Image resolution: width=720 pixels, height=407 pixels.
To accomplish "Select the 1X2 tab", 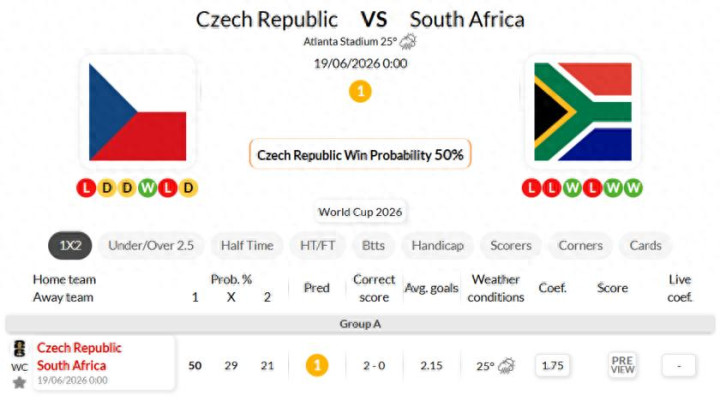I will click(70, 245).
